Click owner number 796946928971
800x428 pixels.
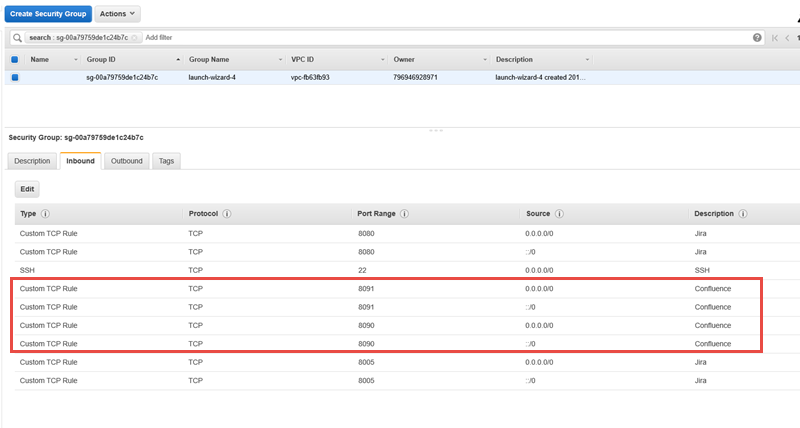(415, 78)
